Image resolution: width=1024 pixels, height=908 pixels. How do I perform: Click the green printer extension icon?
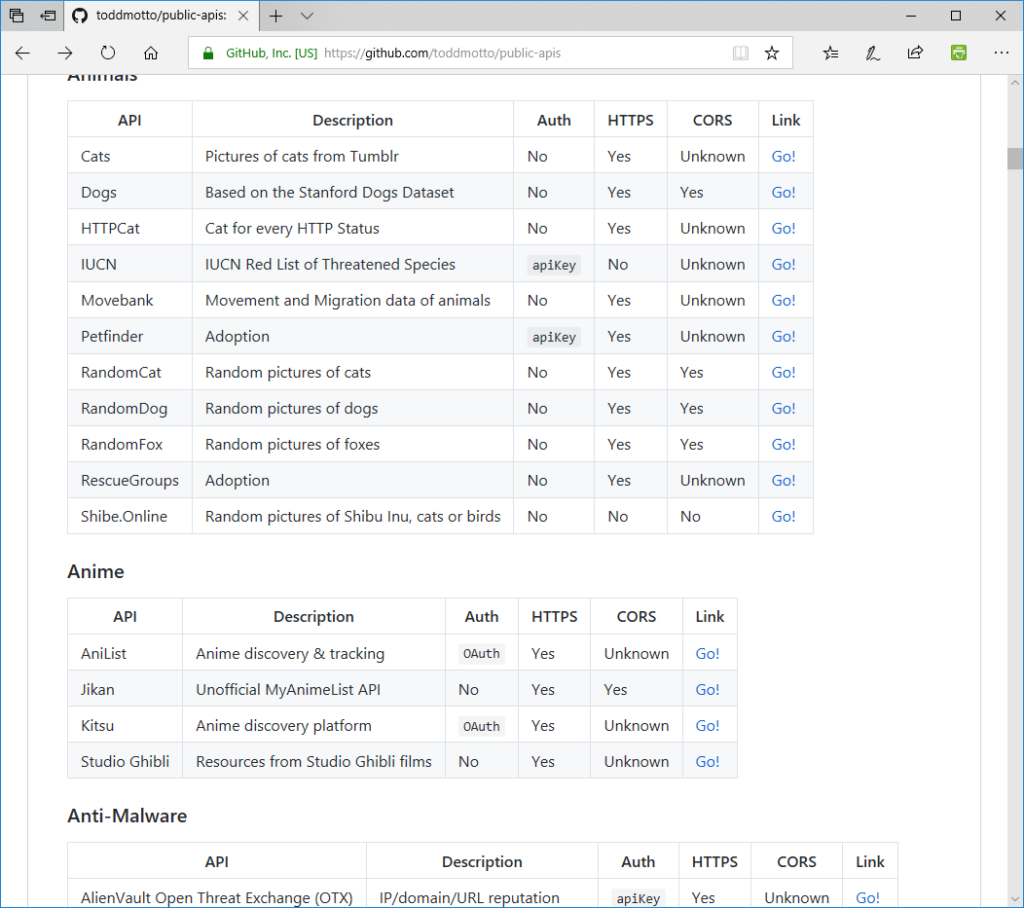click(x=959, y=53)
